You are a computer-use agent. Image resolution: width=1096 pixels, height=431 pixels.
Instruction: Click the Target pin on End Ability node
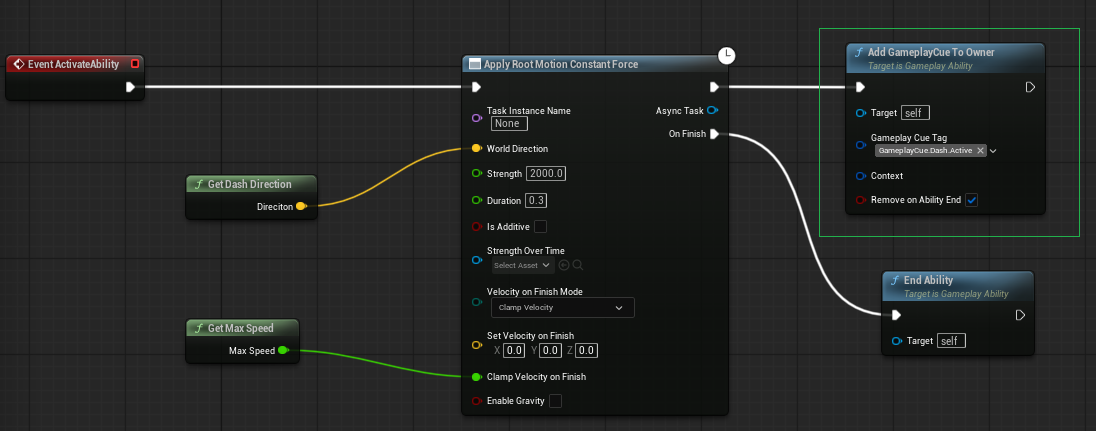tap(897, 341)
